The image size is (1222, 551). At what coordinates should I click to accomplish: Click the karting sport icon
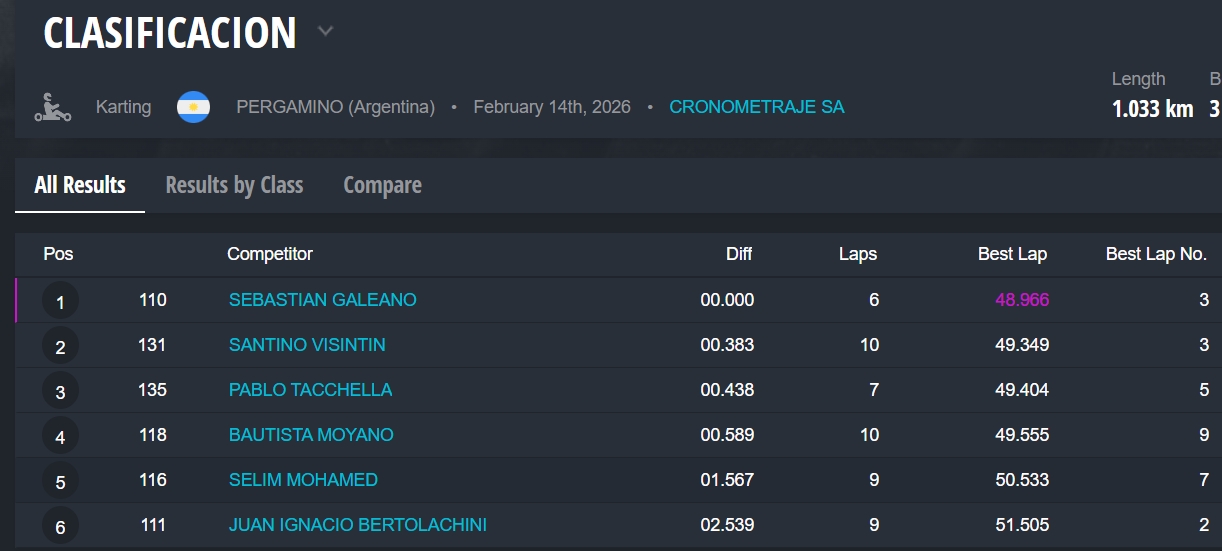pyautogui.click(x=47, y=106)
